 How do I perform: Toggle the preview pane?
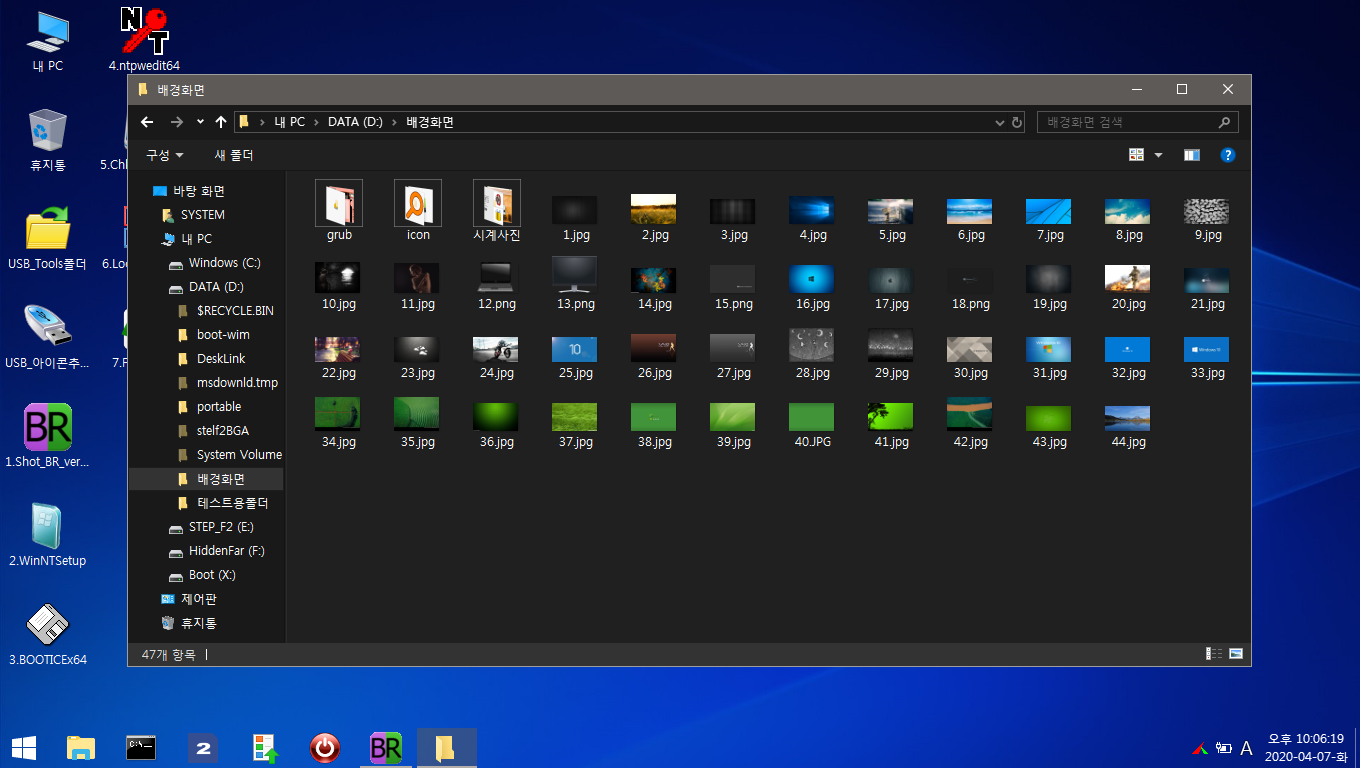(x=1191, y=155)
